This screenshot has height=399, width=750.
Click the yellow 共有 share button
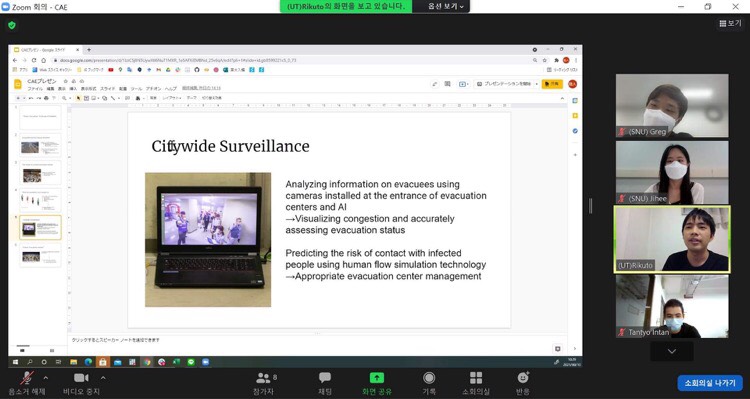coord(552,84)
